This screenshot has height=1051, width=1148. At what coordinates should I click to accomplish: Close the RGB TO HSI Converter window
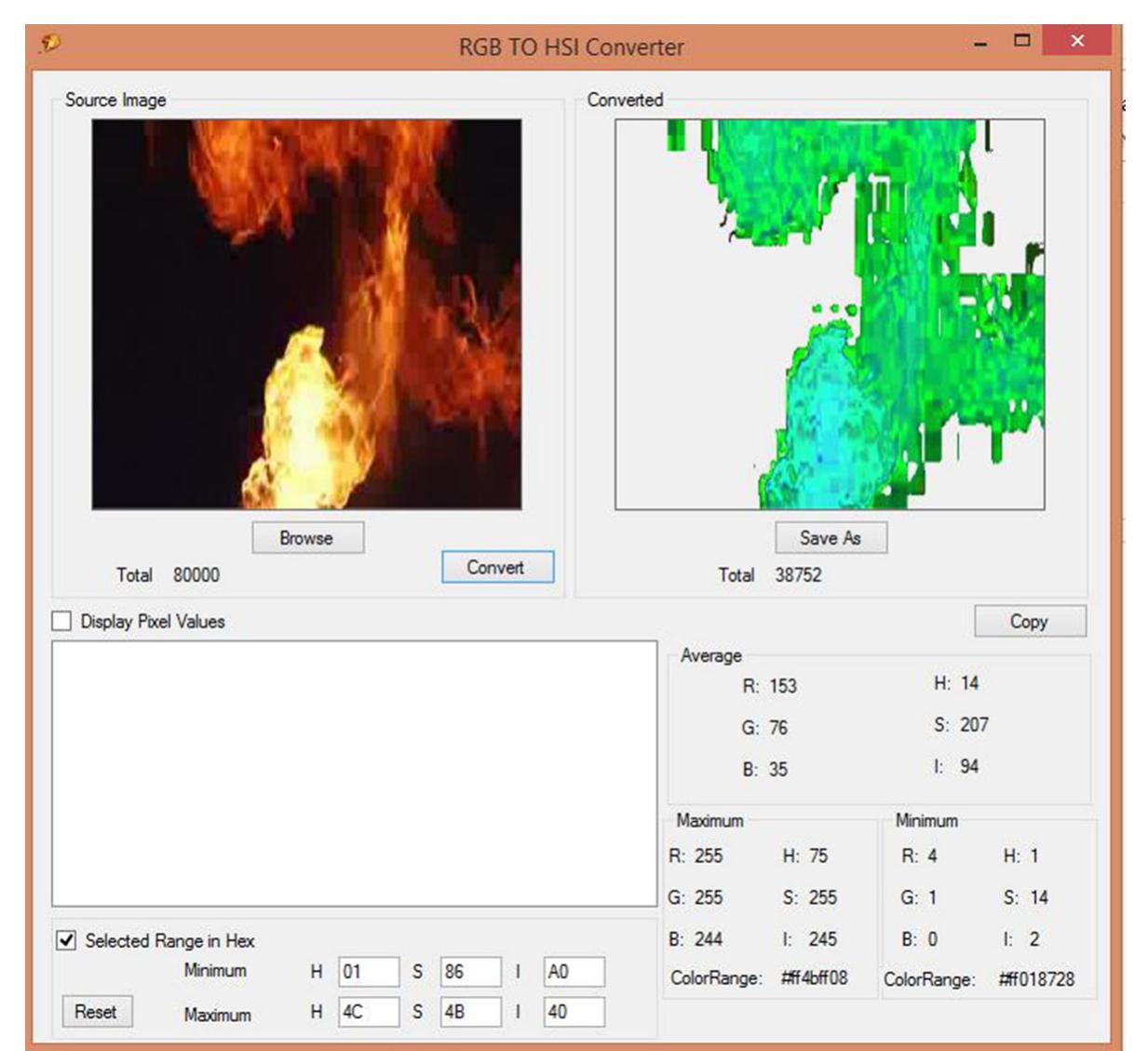[x=1077, y=41]
